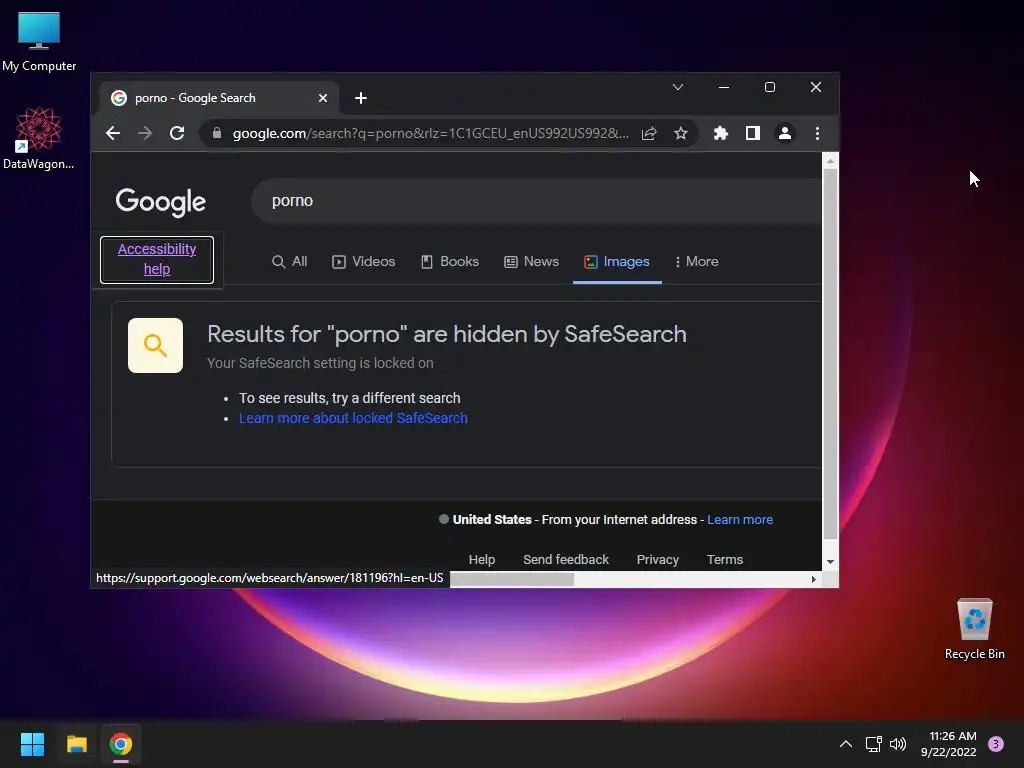Screen dimensions: 1024x768
Task: Click Send feedback in the footer
Action: 566,560
